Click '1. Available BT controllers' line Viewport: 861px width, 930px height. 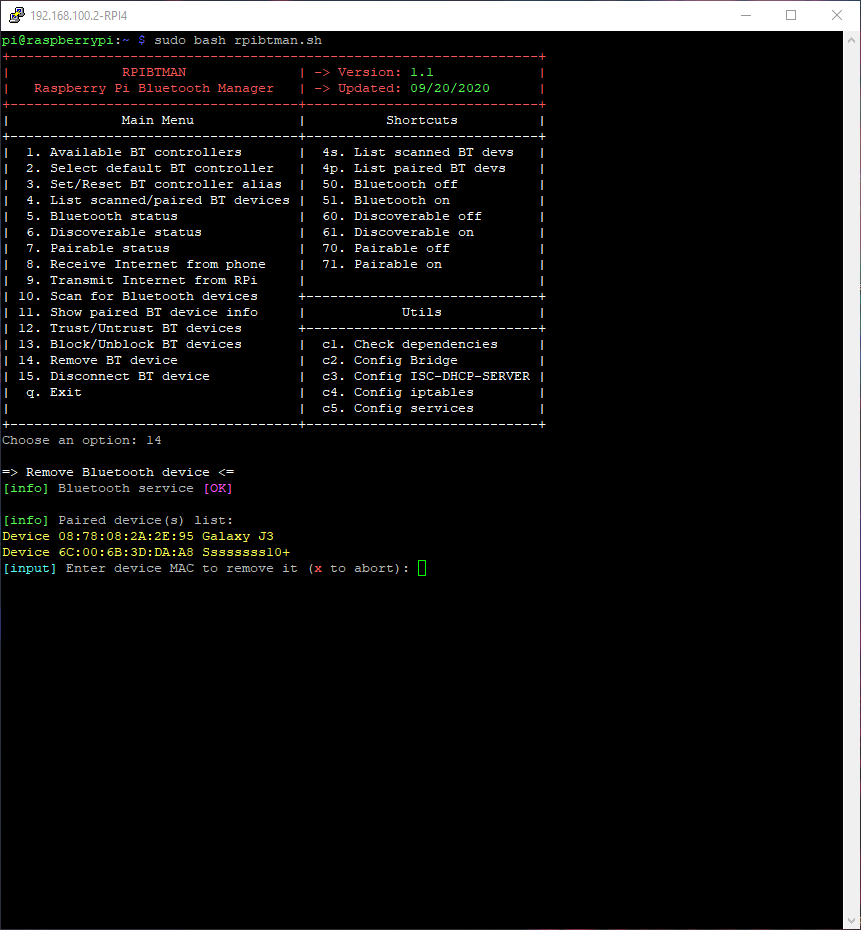point(133,152)
